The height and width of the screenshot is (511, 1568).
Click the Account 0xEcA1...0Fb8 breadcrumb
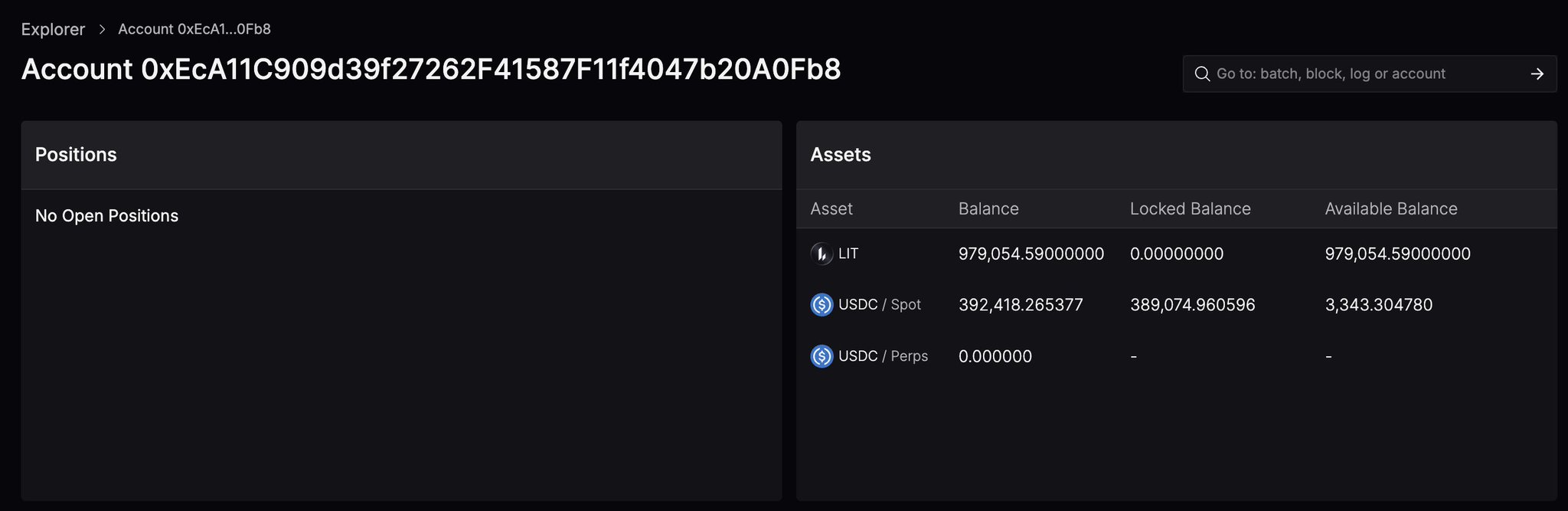pos(194,29)
